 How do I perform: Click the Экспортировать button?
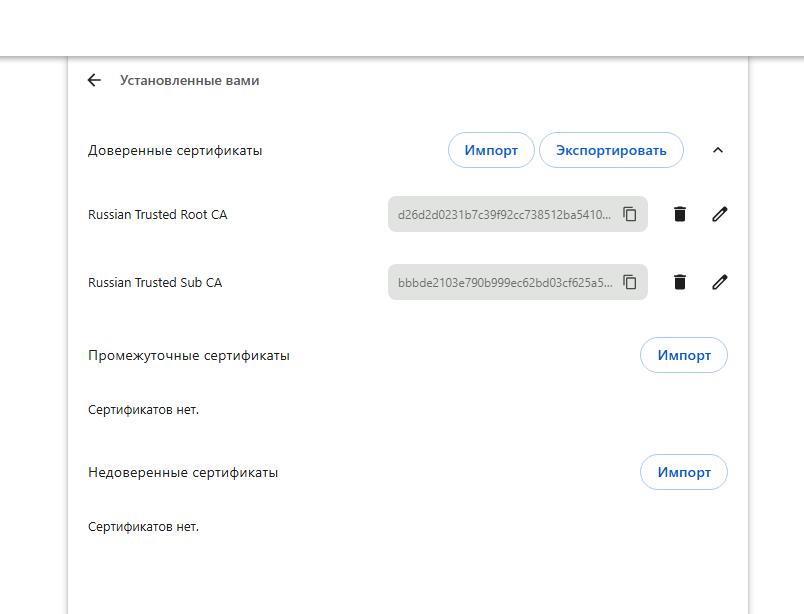(611, 150)
